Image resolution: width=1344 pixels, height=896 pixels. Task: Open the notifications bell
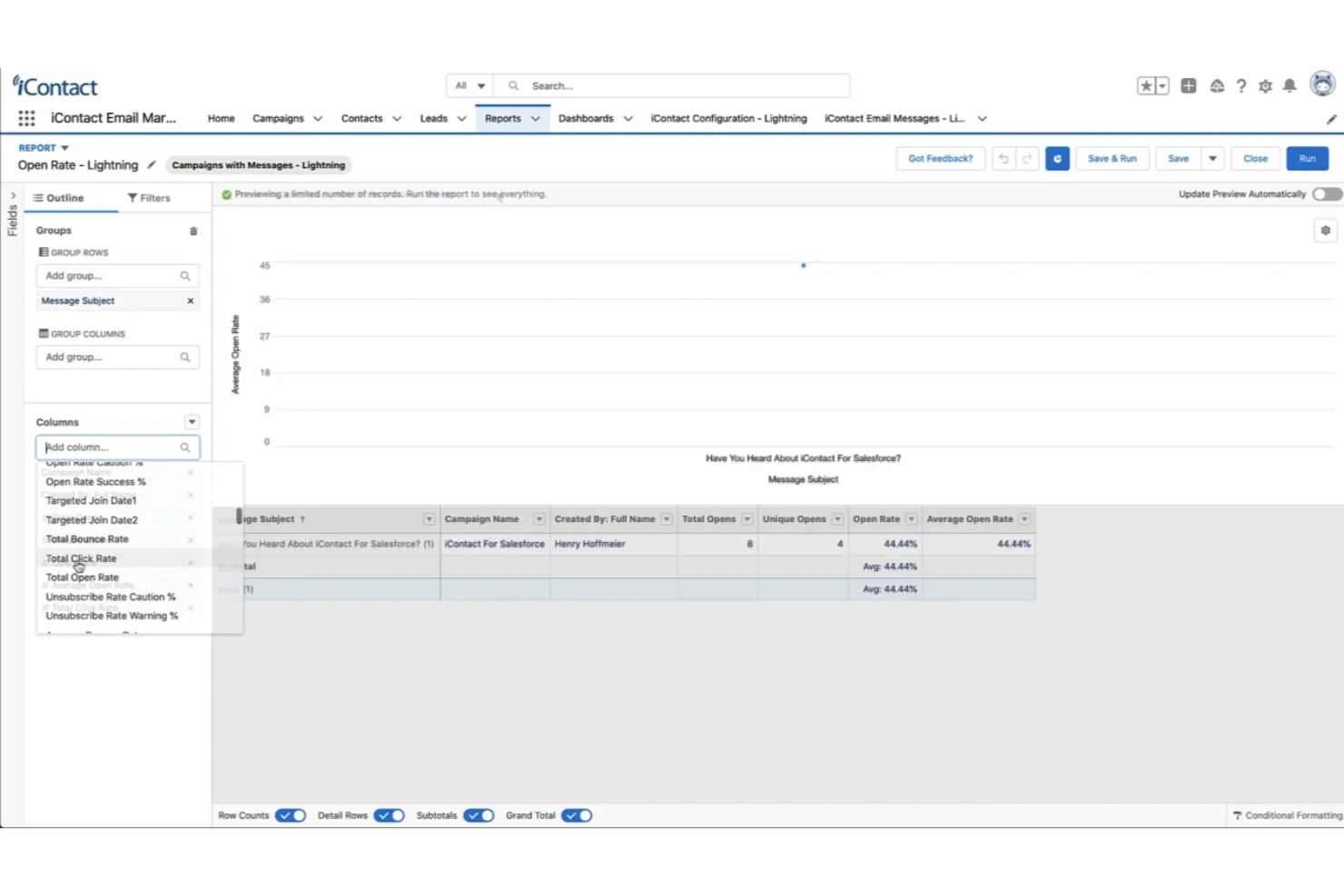pyautogui.click(x=1289, y=85)
